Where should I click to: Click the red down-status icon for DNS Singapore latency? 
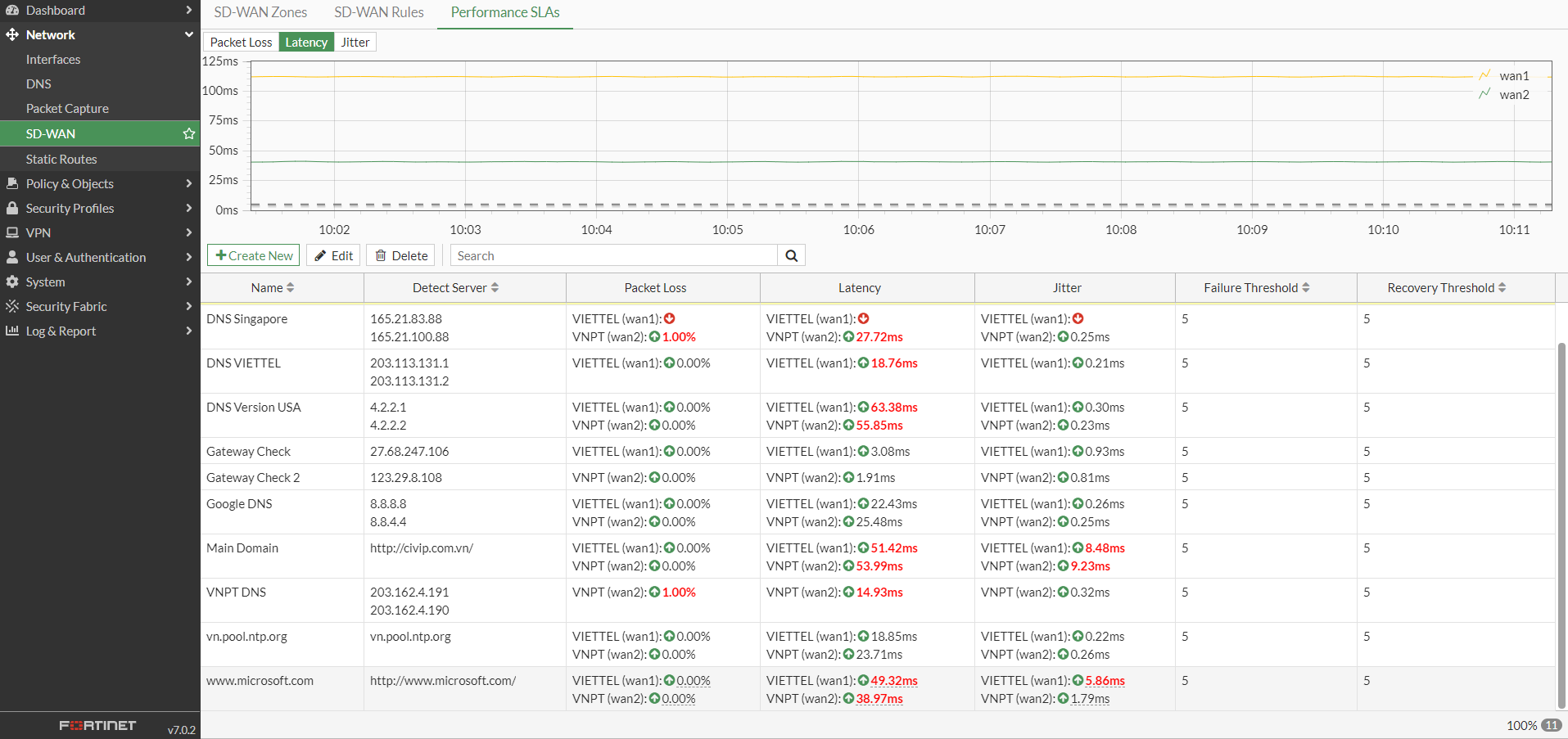pos(863,318)
